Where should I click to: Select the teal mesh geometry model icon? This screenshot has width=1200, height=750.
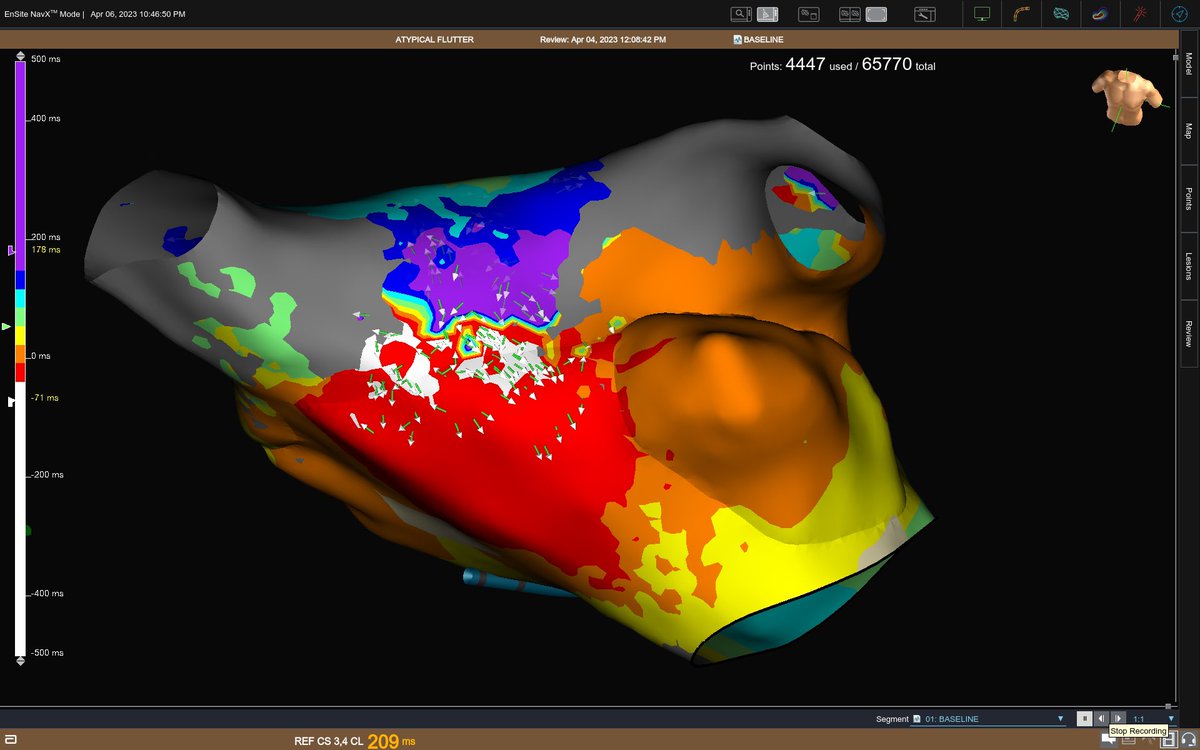(x=1061, y=14)
